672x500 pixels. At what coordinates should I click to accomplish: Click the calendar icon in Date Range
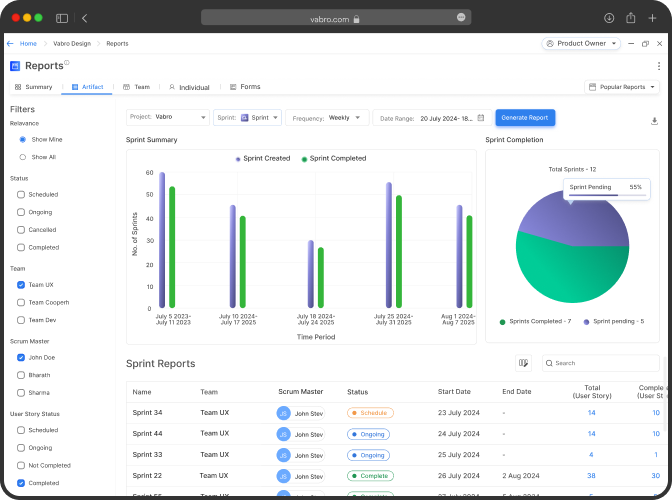(x=481, y=118)
